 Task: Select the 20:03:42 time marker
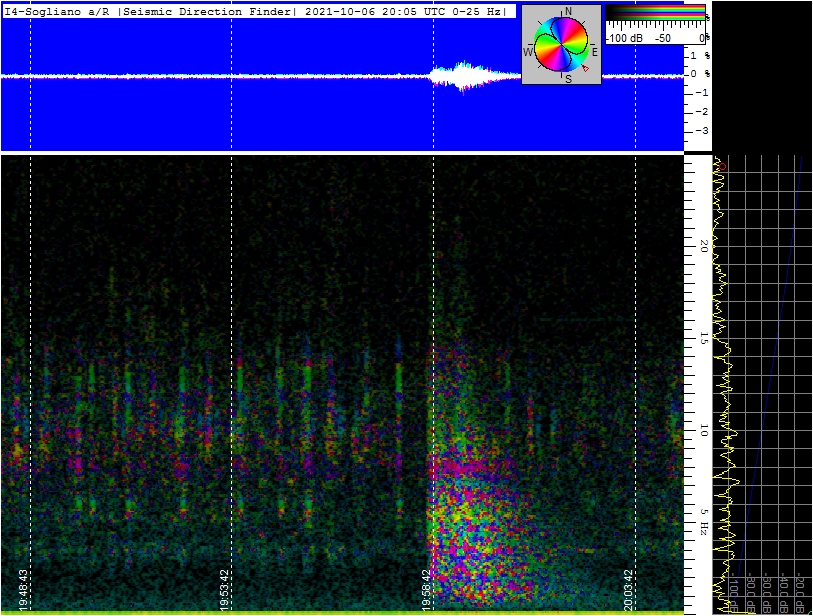[x=628, y=590]
